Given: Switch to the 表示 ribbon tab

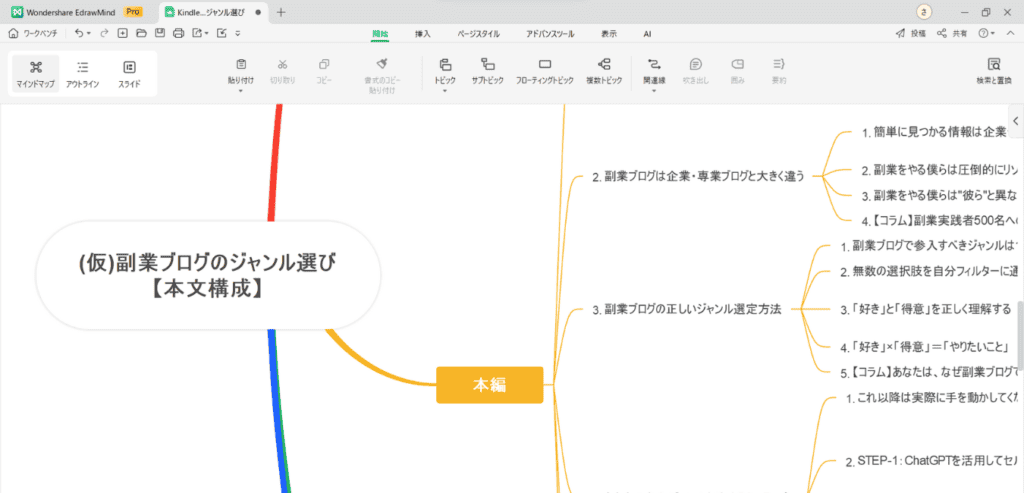Looking at the screenshot, I should click(x=609, y=34).
